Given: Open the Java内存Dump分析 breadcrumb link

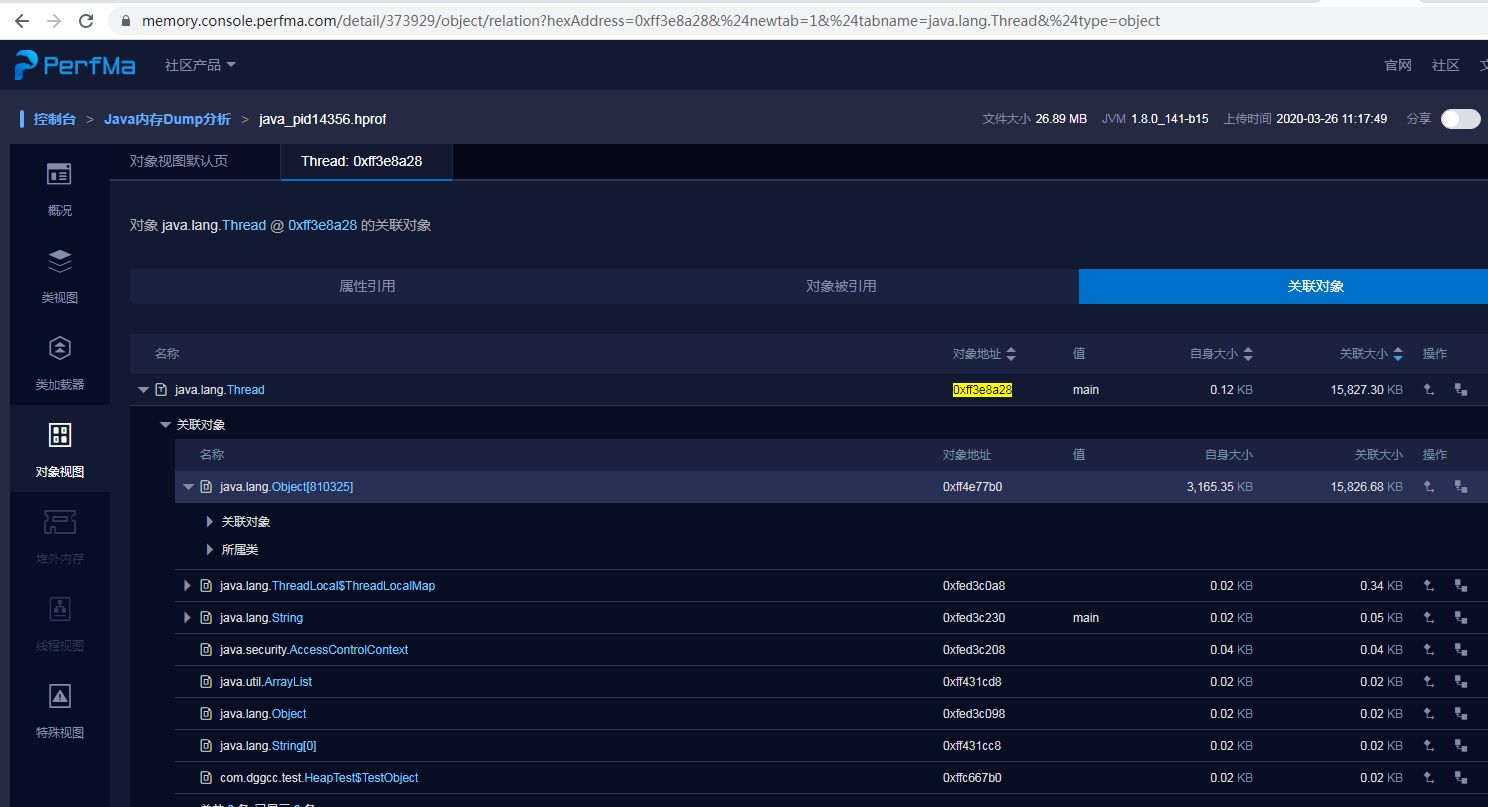Looking at the screenshot, I should click(x=167, y=119).
